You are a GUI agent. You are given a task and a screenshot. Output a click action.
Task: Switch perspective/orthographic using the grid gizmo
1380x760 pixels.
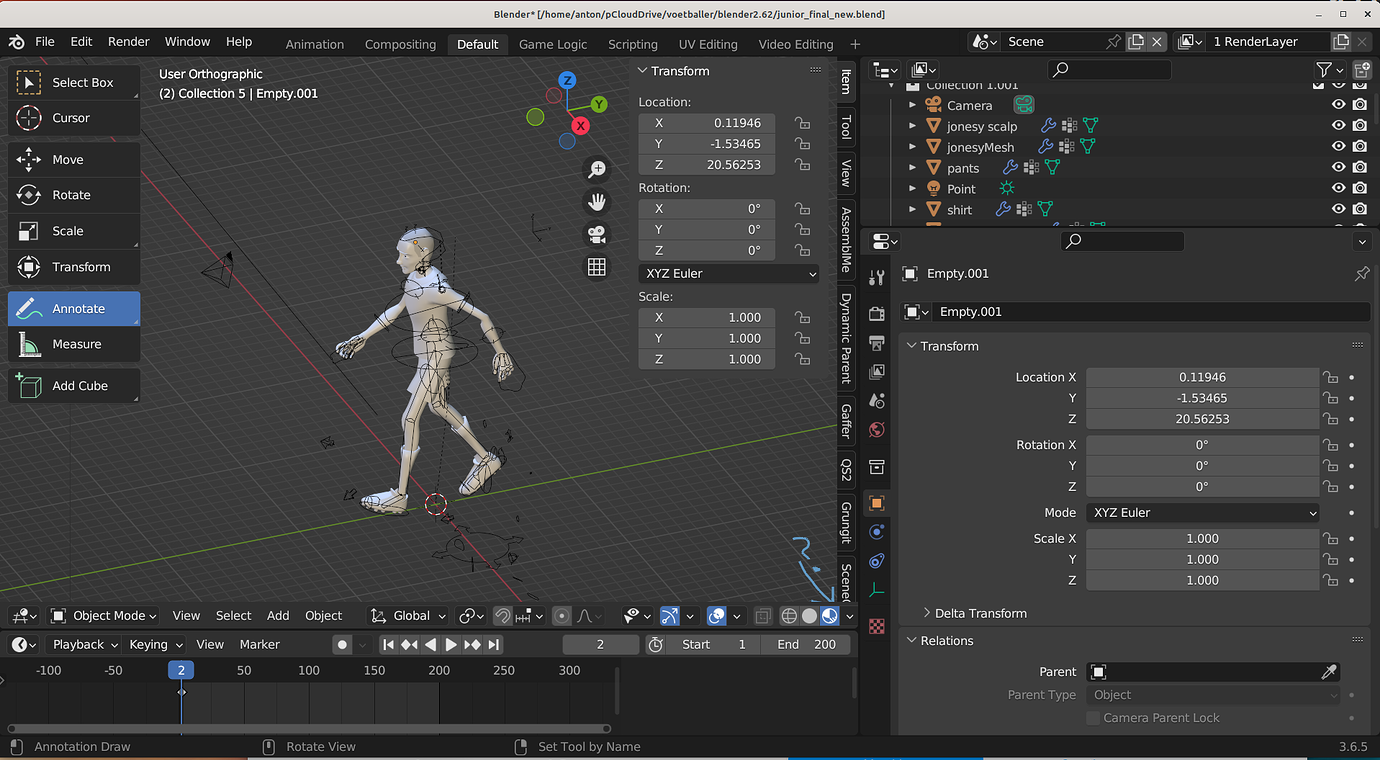pos(597,267)
